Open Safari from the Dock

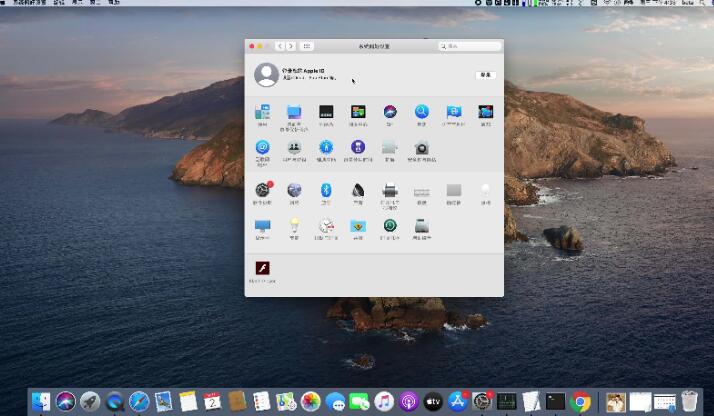point(139,402)
